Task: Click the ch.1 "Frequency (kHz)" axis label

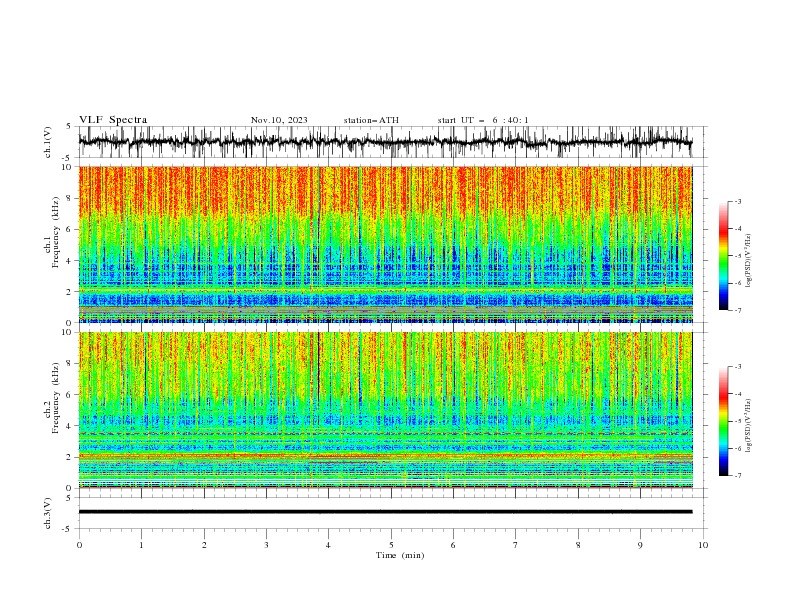Action: pos(56,233)
